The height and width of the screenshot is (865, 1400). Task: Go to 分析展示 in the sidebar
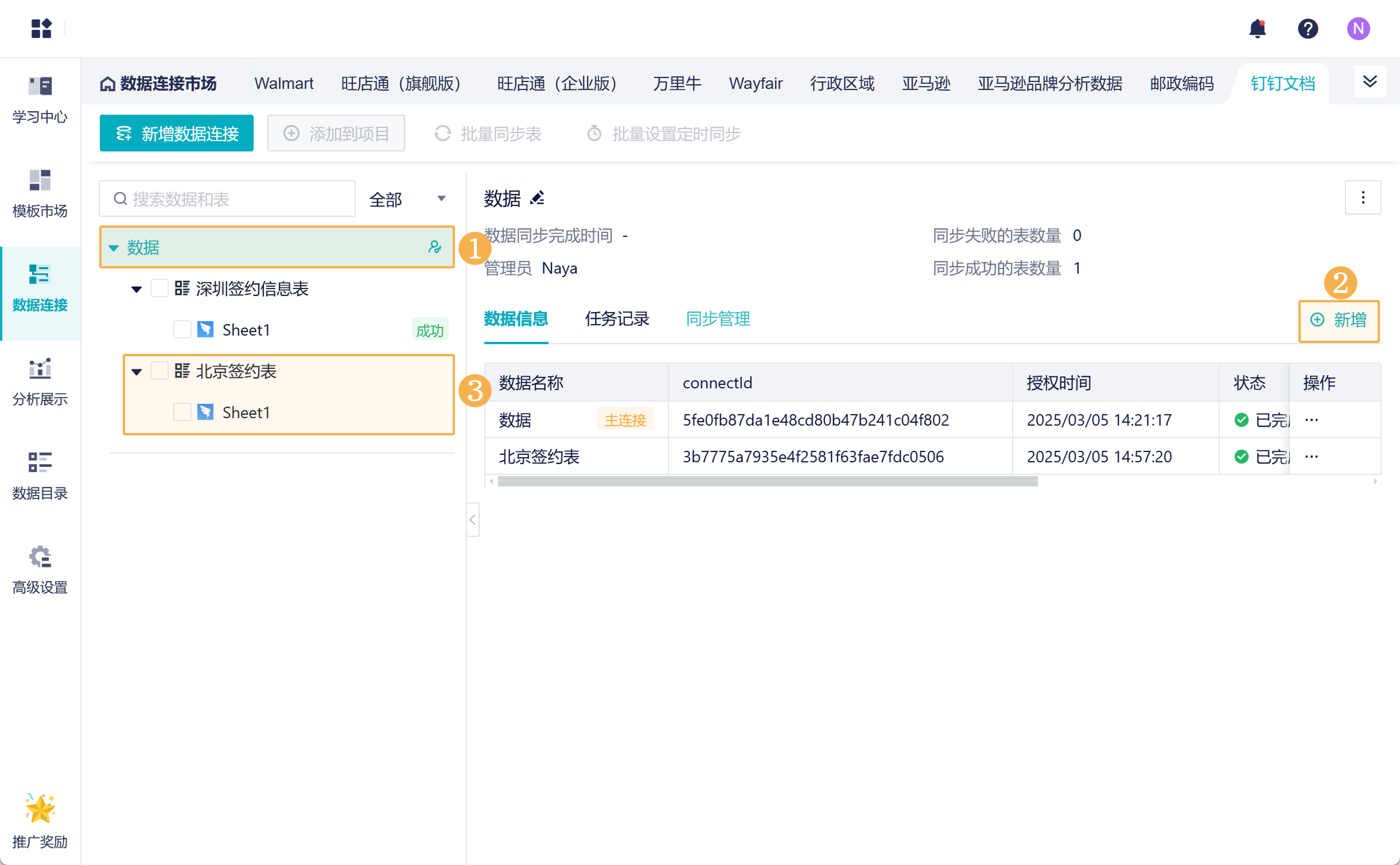pyautogui.click(x=40, y=381)
